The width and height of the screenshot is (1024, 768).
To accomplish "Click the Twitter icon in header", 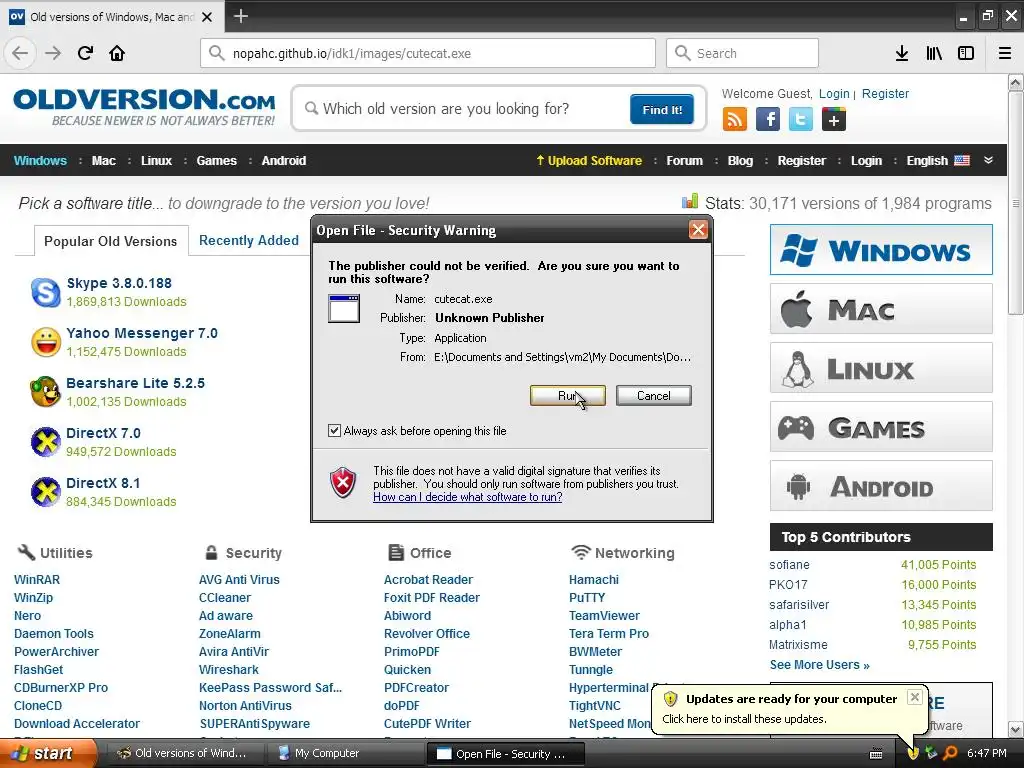I will click(801, 120).
